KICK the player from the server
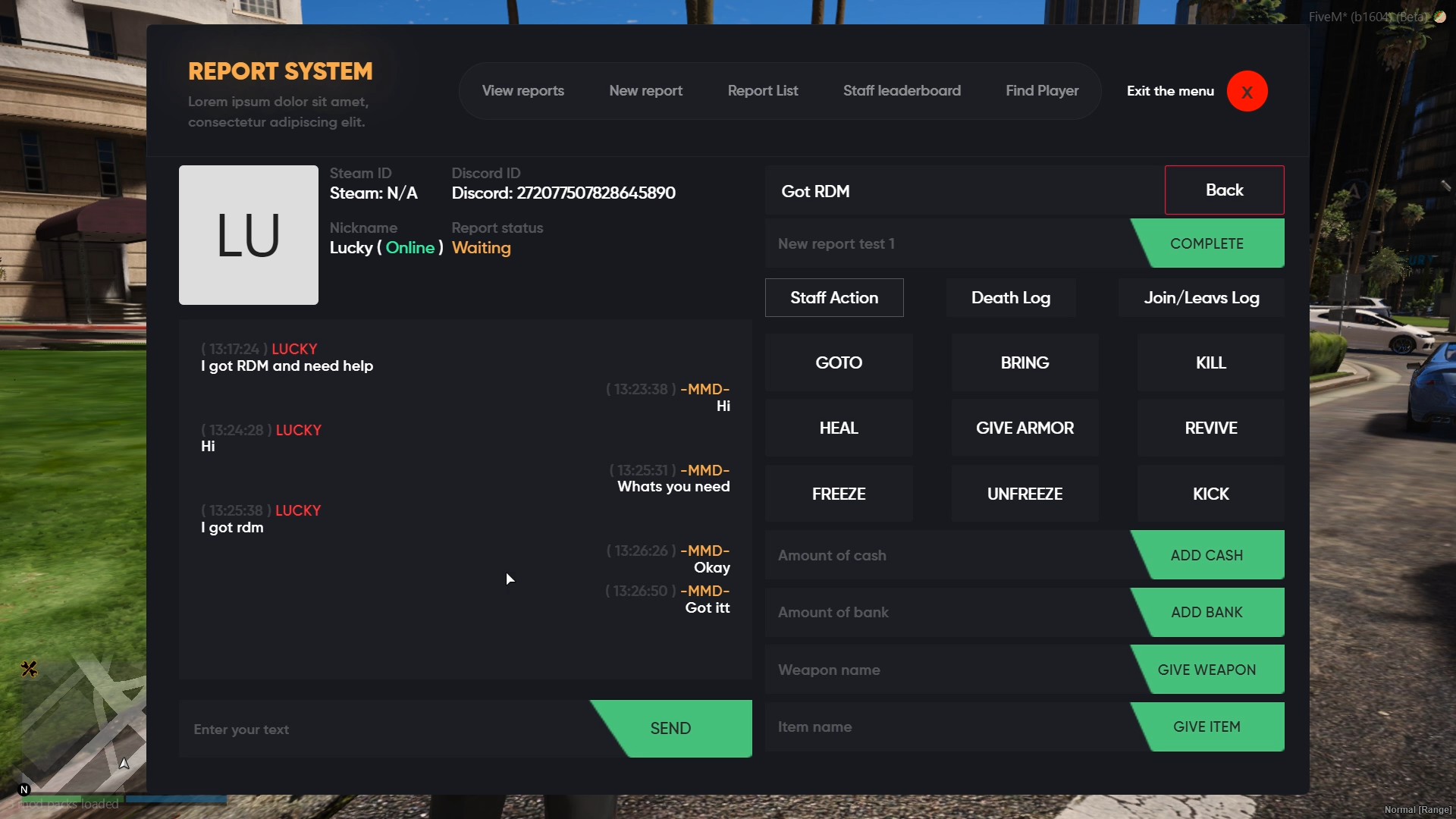1456x819 pixels. 1210,493
